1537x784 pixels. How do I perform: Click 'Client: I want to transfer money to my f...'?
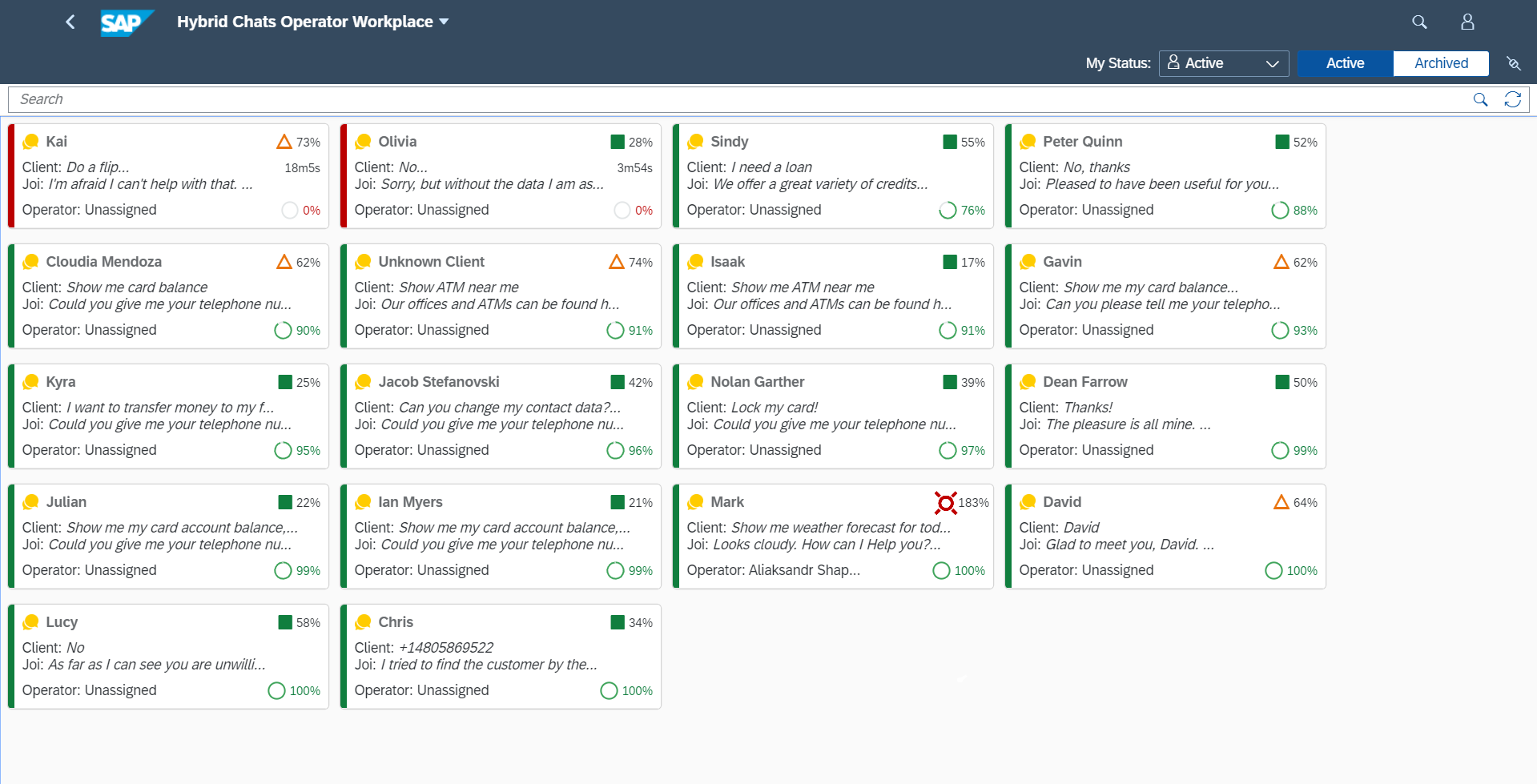pos(147,408)
